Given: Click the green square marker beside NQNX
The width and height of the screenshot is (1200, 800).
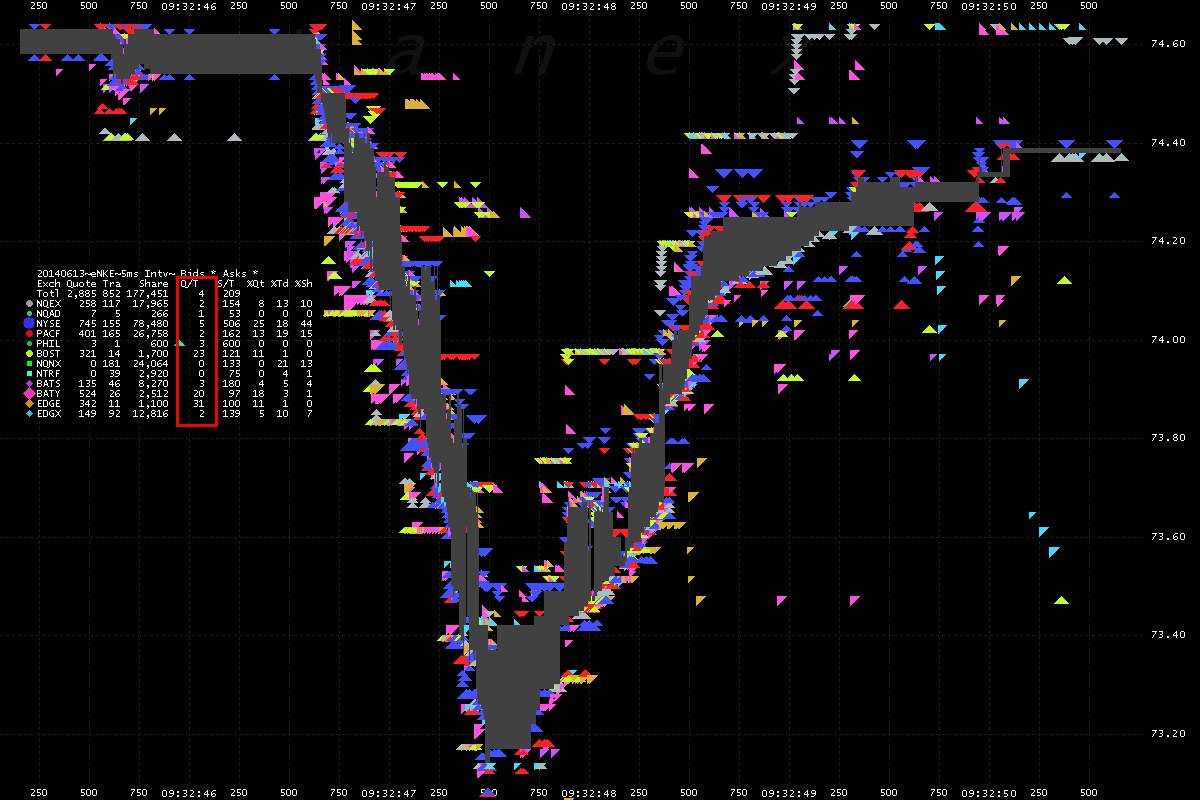Looking at the screenshot, I should tap(29, 363).
